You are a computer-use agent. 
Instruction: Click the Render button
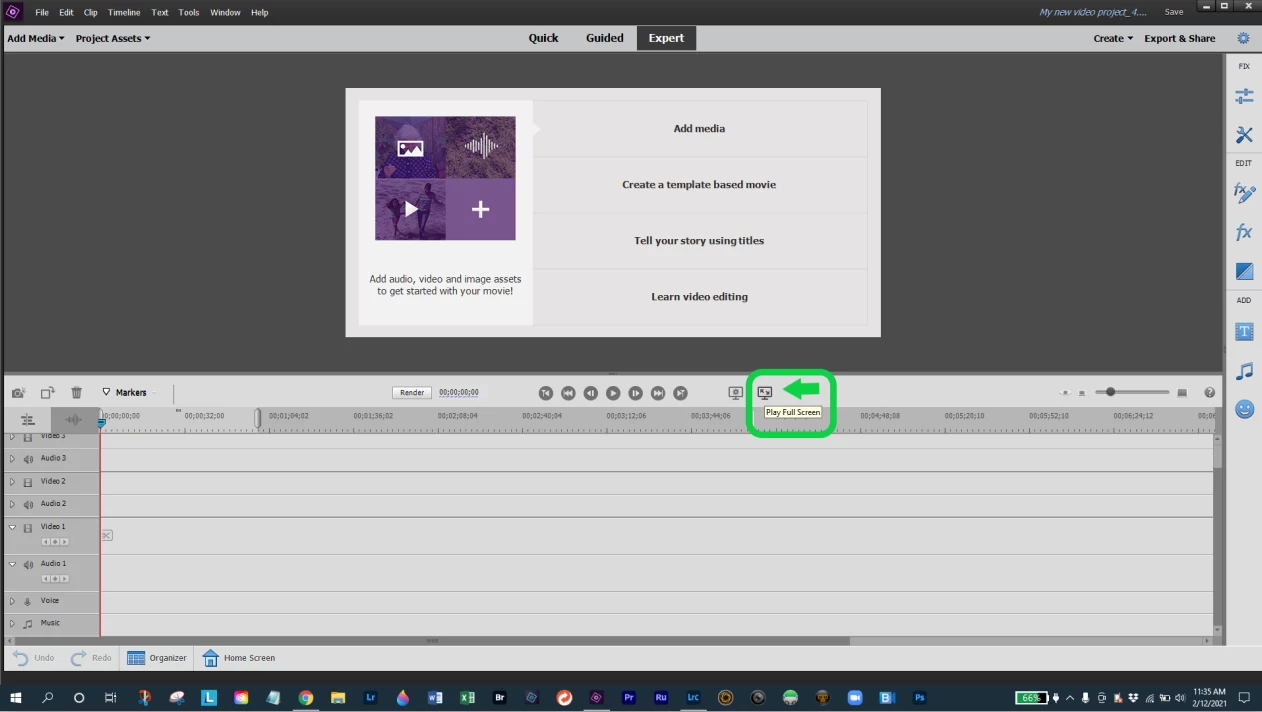412,393
